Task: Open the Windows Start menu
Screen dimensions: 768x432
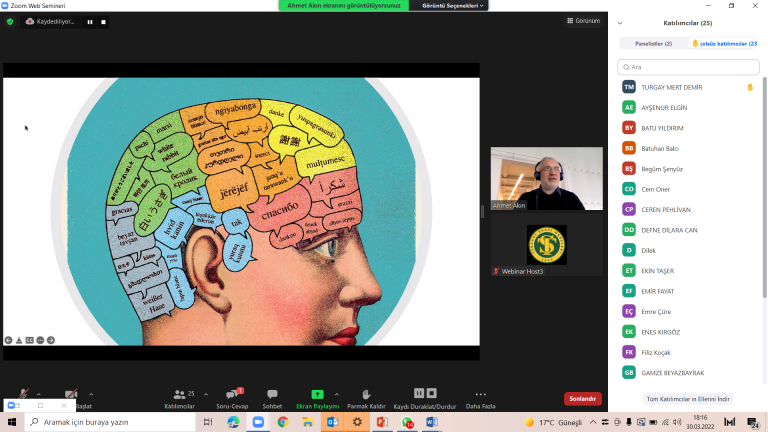Action: coord(12,422)
